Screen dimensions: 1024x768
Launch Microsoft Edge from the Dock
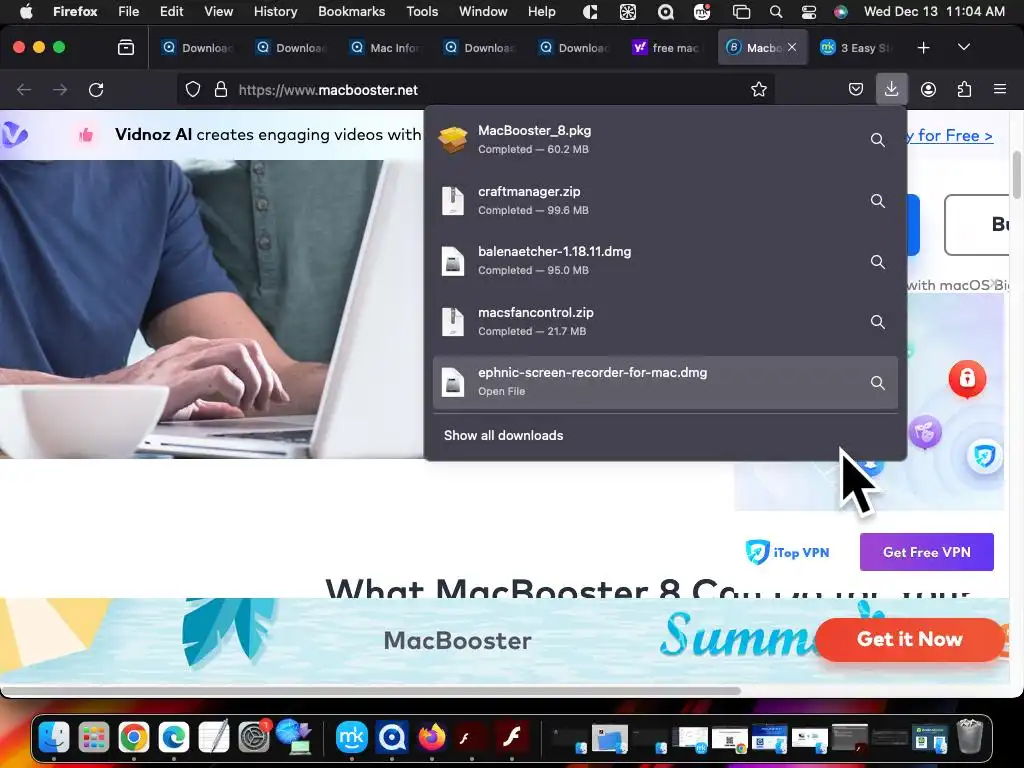(173, 737)
